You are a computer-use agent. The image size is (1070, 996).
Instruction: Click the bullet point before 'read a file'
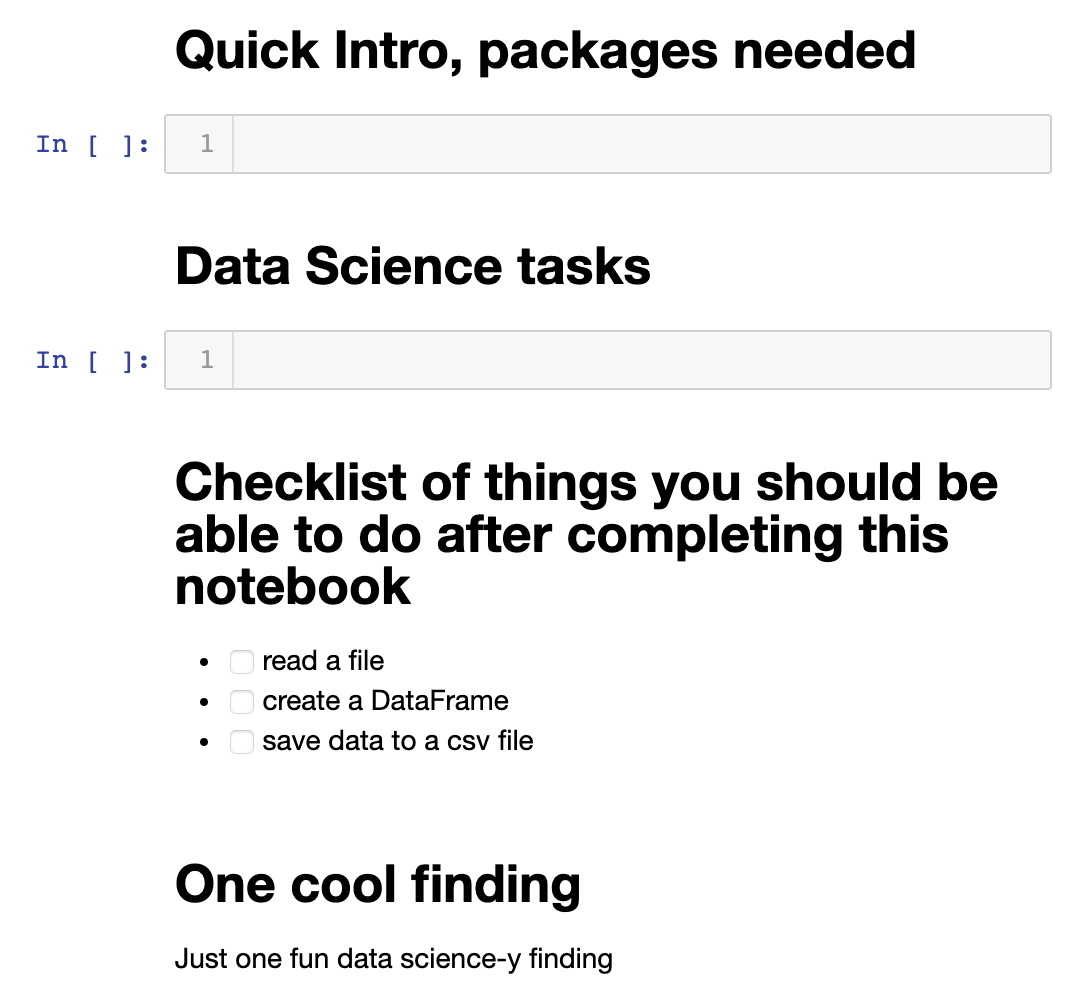coord(205,663)
